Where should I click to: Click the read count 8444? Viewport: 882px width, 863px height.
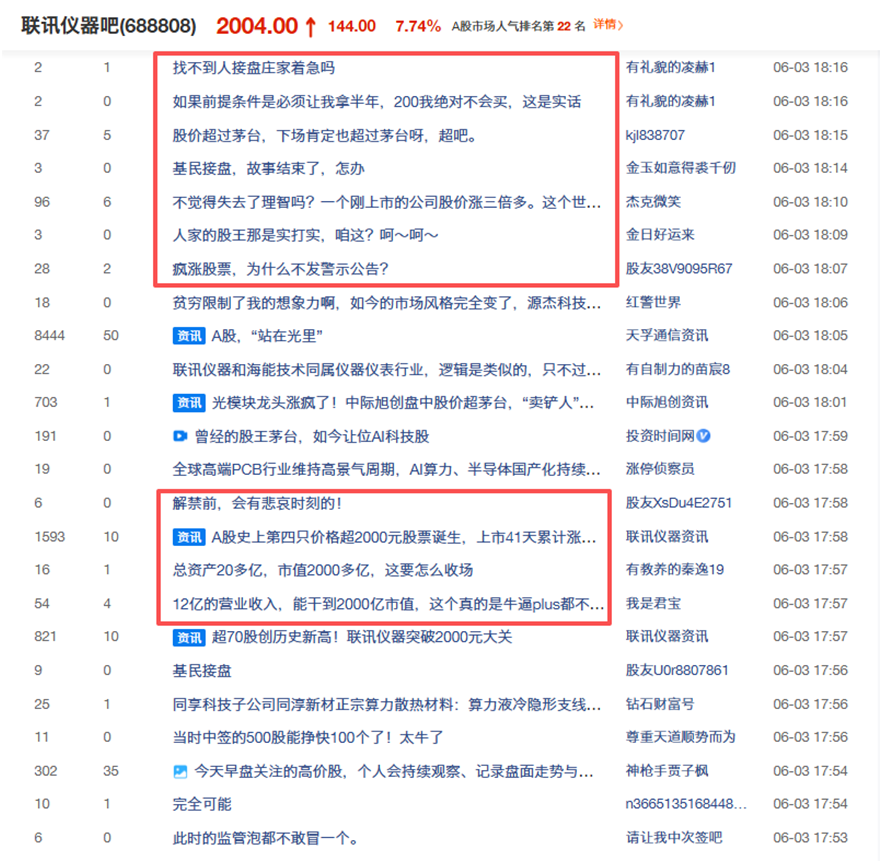[50, 336]
